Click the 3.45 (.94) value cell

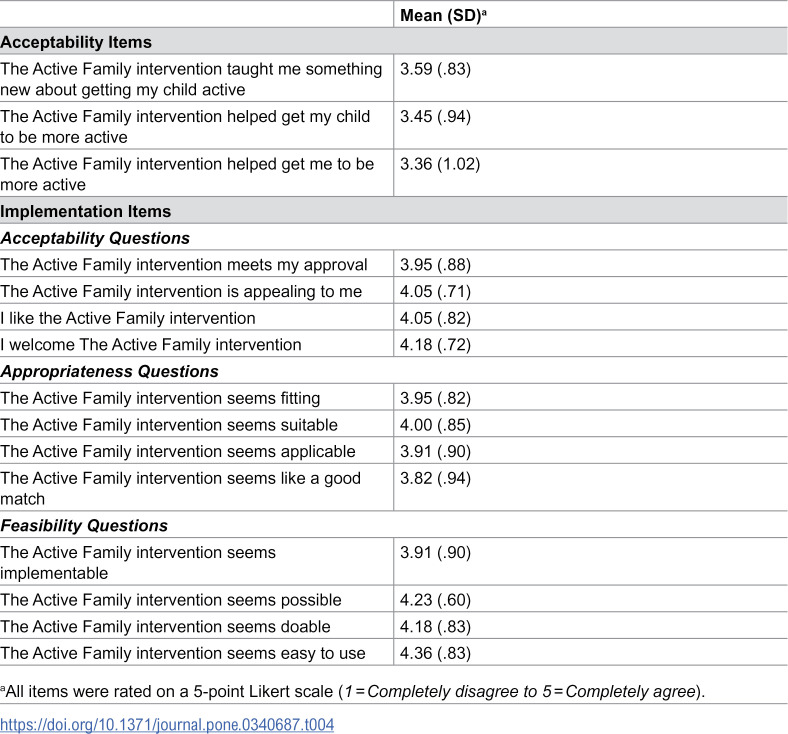(x=435, y=116)
